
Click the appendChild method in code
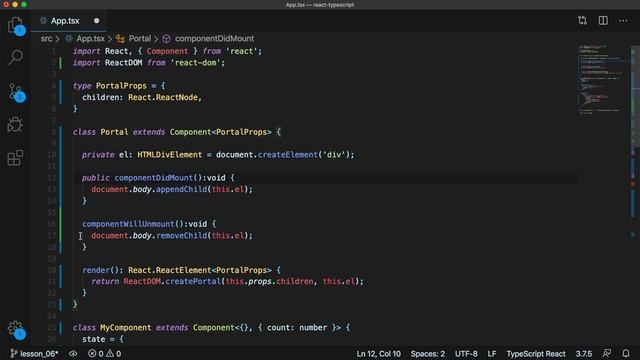pos(182,189)
